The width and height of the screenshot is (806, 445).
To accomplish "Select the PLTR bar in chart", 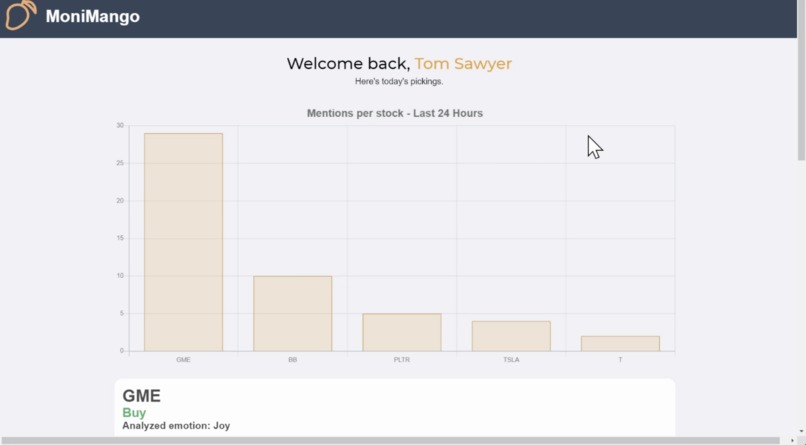I will pyautogui.click(x=402, y=332).
